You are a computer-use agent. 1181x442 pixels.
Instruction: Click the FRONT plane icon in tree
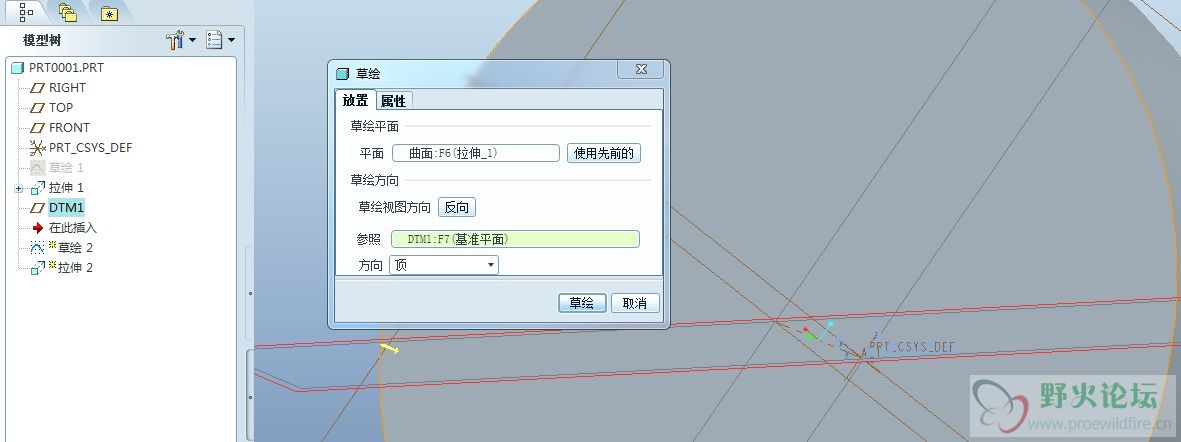click(38, 128)
